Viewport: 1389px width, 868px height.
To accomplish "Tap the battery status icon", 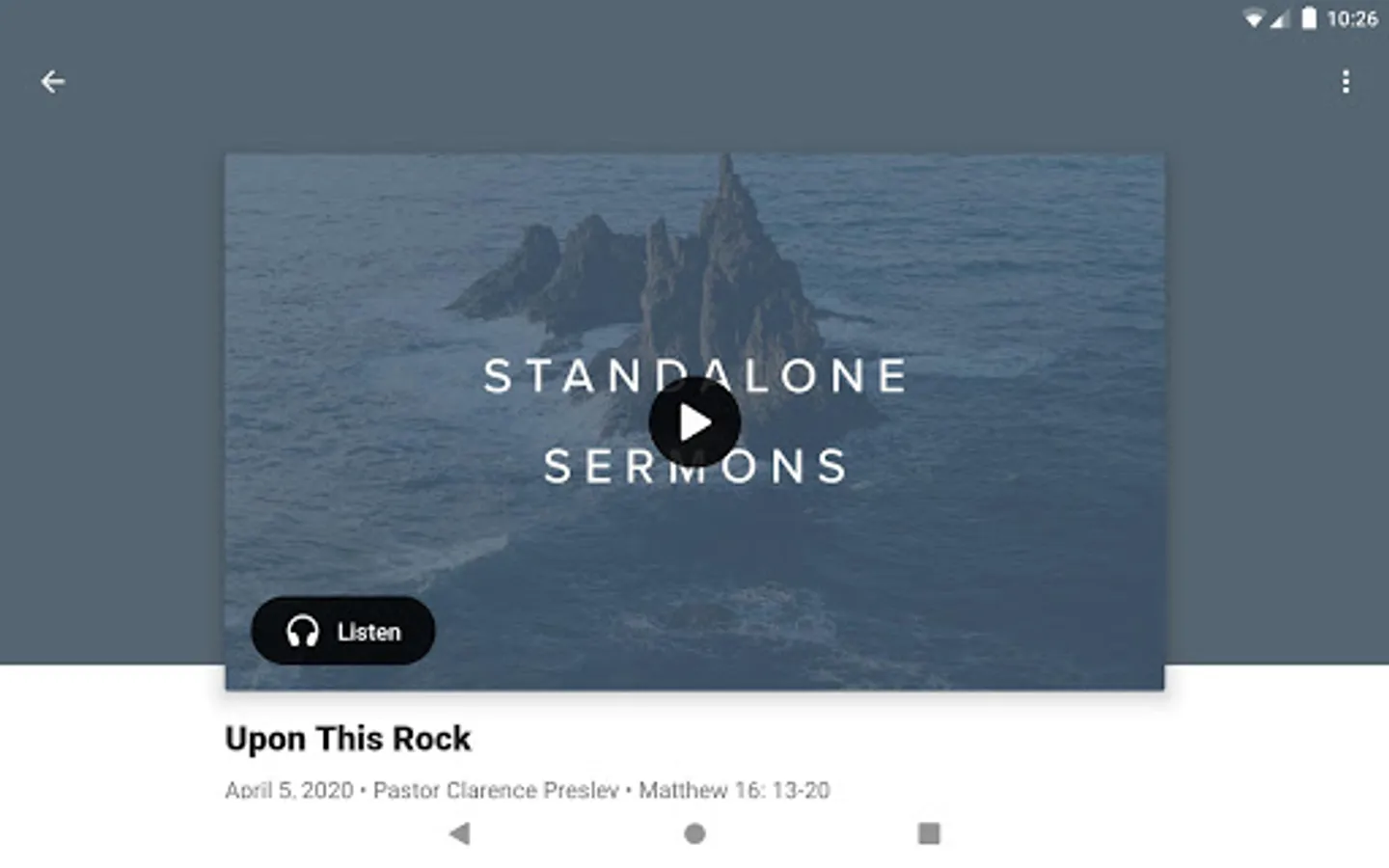I will pos(1309,18).
